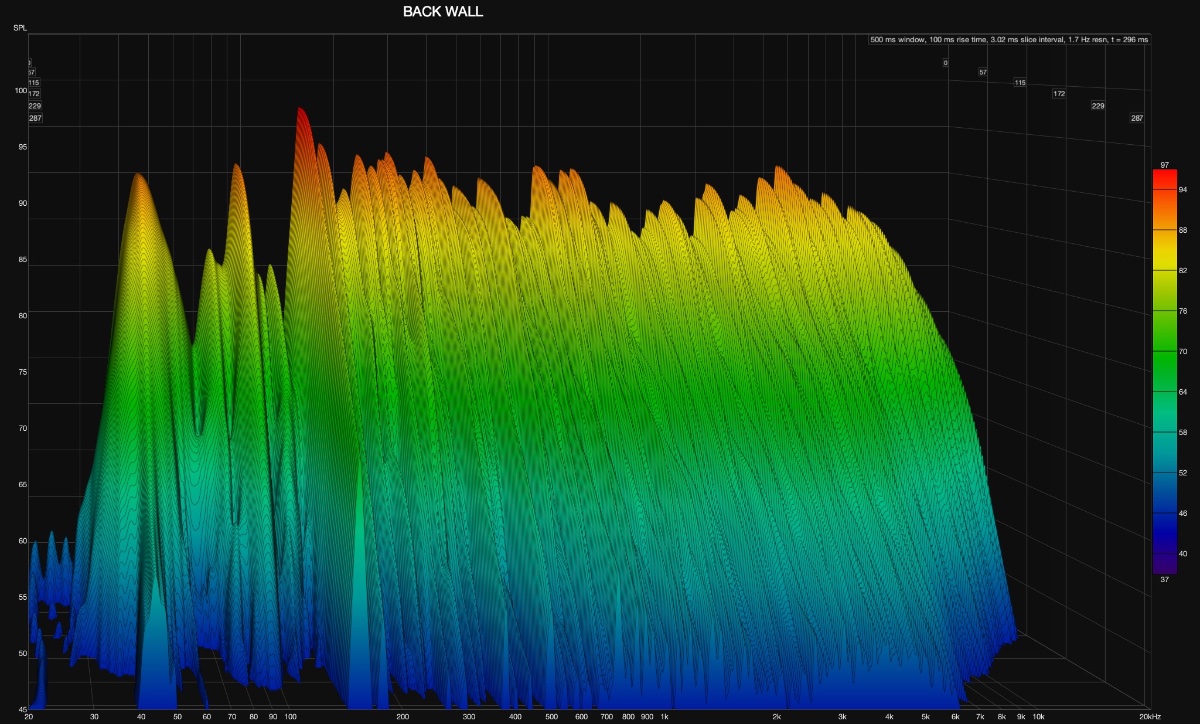
Task: Select the 287 ms marker on right time axis
Action: 1137,118
